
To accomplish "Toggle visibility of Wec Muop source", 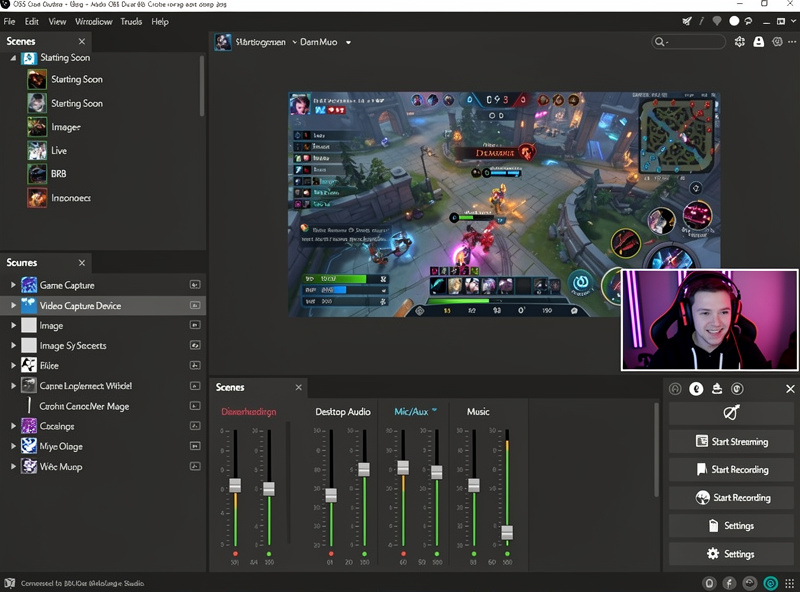I will [x=195, y=466].
